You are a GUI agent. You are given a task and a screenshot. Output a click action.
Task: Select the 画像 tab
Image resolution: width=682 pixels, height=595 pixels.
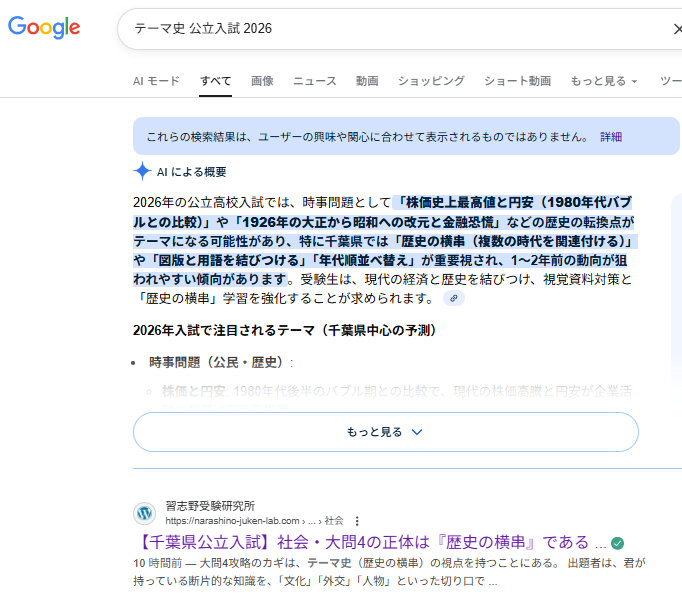(262, 81)
